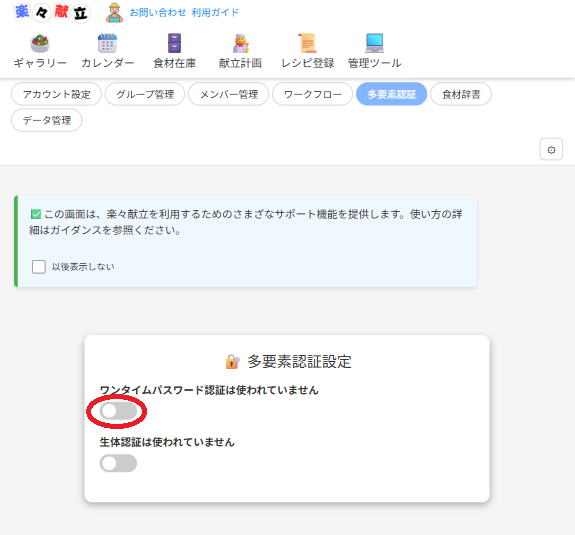
Task: Check the 以後表示しない checkbox
Action: pyautogui.click(x=39, y=267)
